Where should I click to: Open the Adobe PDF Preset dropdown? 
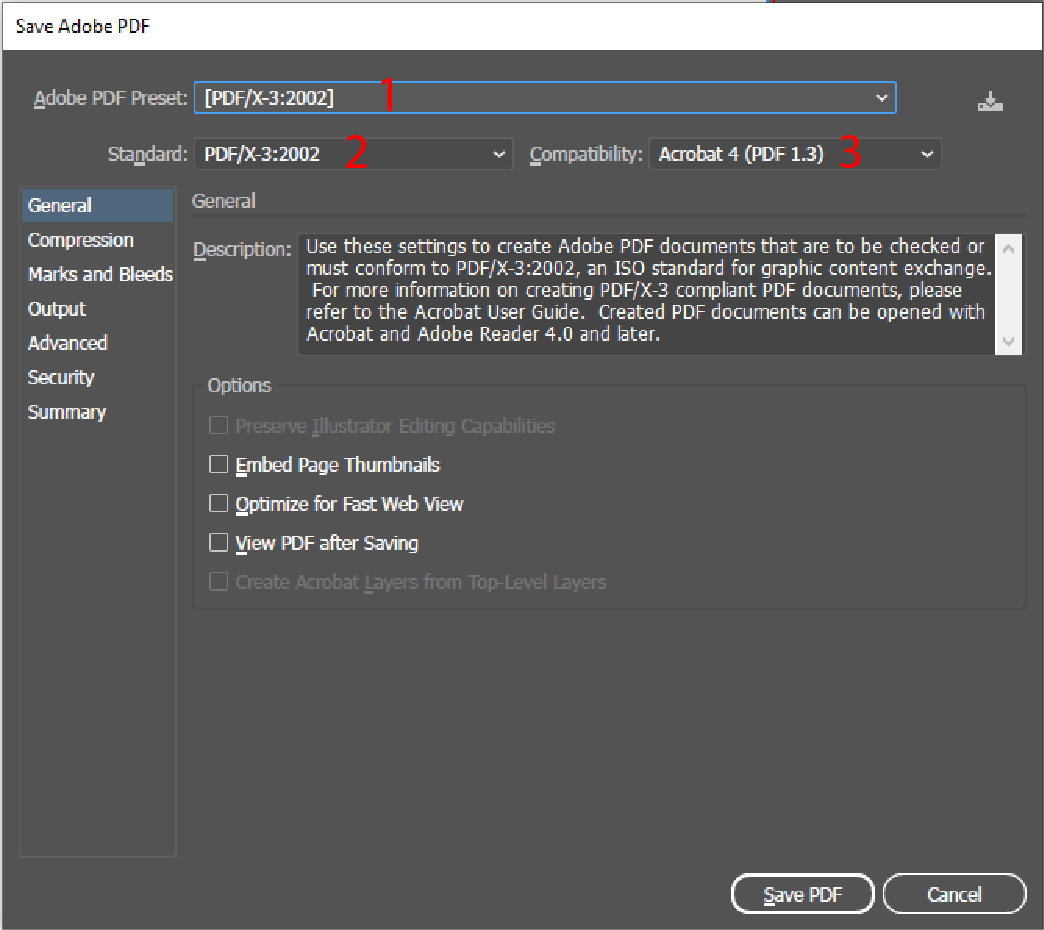coord(544,98)
